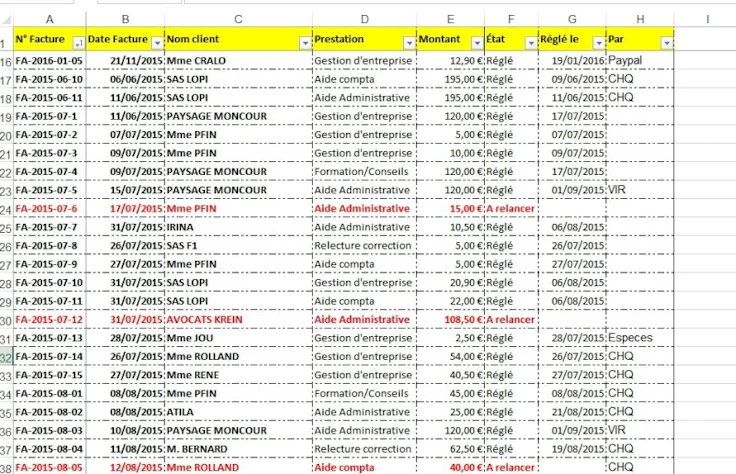Click Prestation header cell
The height and width of the screenshot is (474, 736).
click(x=364, y=39)
